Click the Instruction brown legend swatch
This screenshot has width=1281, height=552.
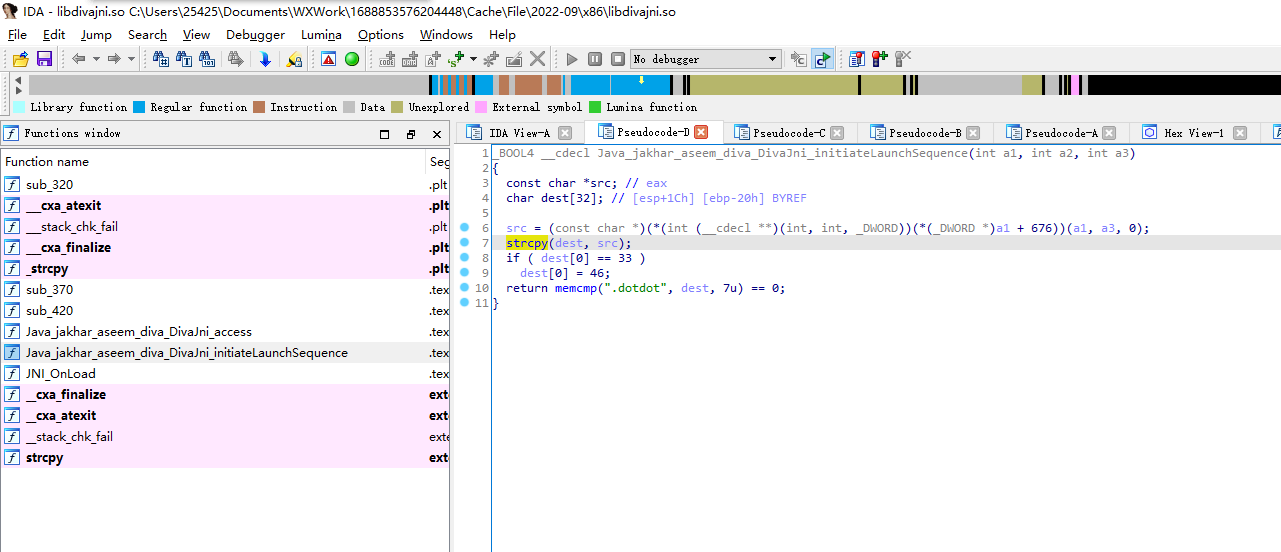(259, 107)
